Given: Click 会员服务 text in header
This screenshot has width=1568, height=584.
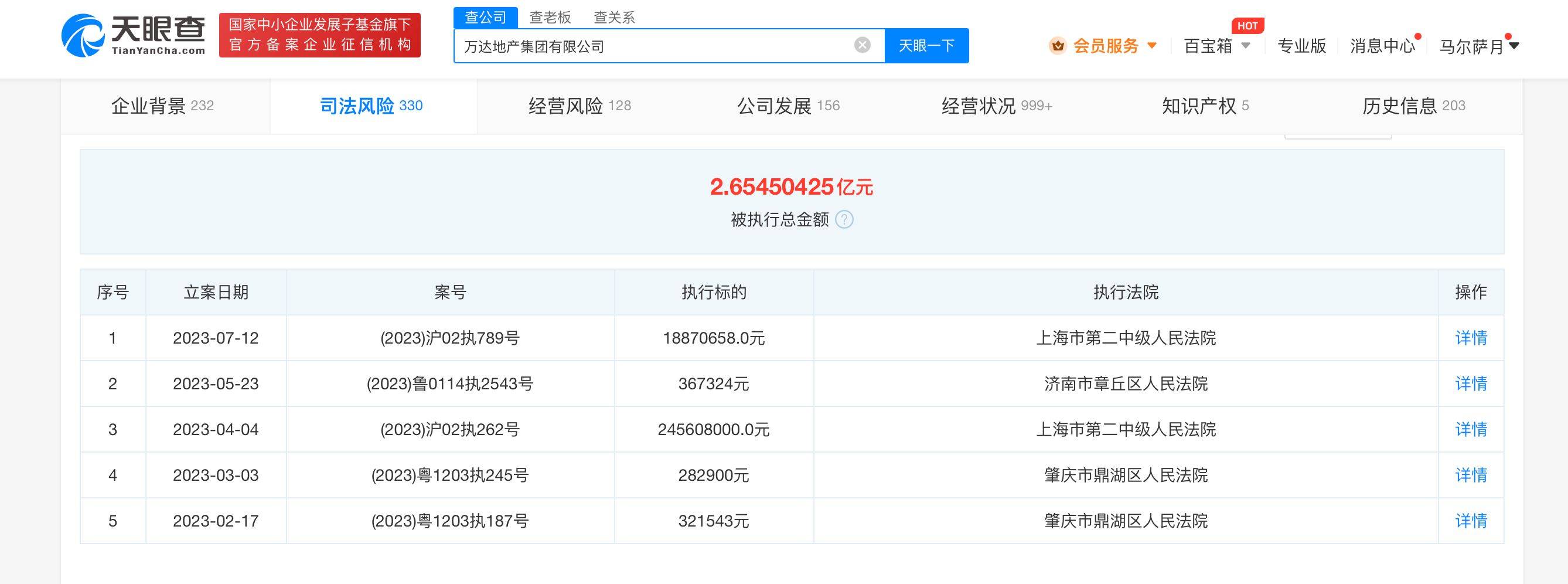Looking at the screenshot, I should [x=1105, y=46].
